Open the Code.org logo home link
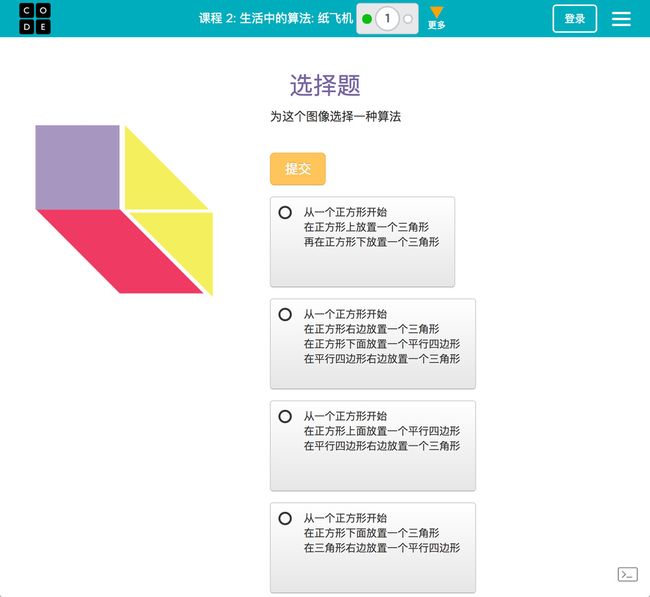 35,19
